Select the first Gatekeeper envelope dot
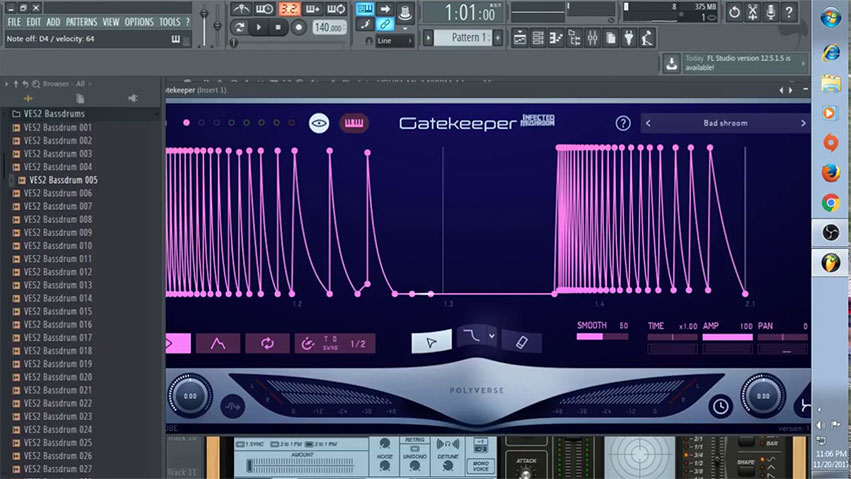The image size is (851, 479). pyautogui.click(x=186, y=123)
